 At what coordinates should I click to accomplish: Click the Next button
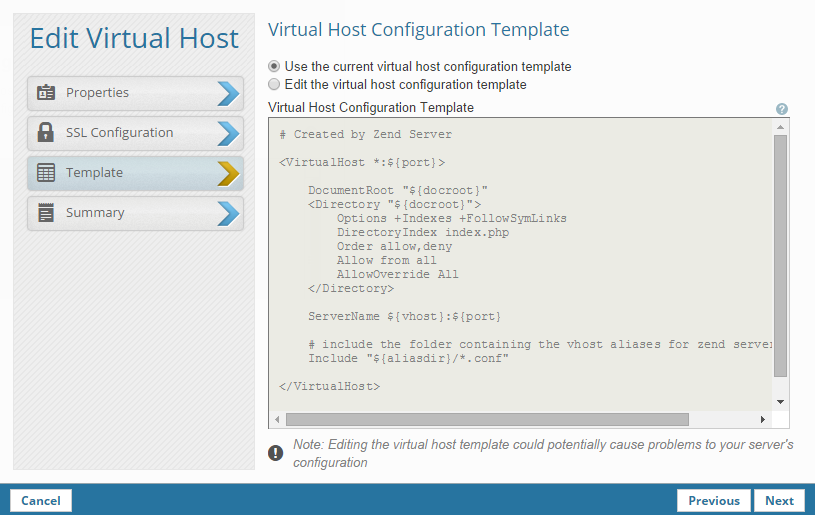click(x=779, y=501)
